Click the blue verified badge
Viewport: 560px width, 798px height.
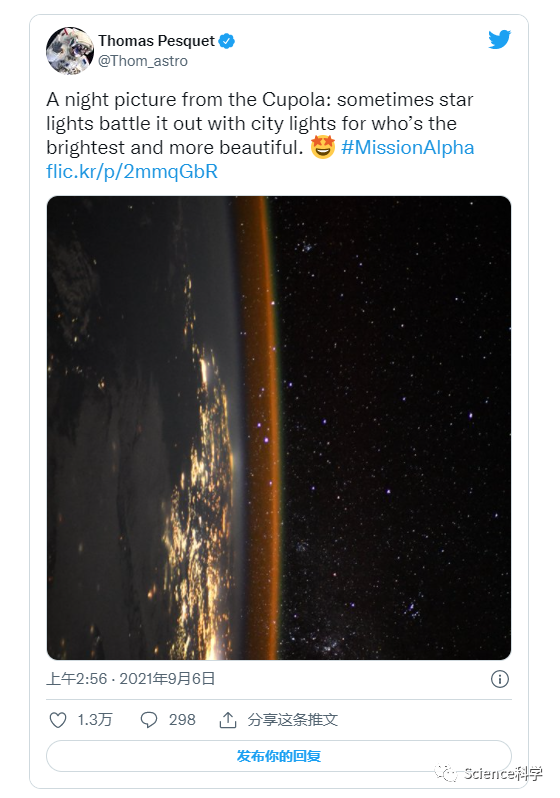coord(227,41)
